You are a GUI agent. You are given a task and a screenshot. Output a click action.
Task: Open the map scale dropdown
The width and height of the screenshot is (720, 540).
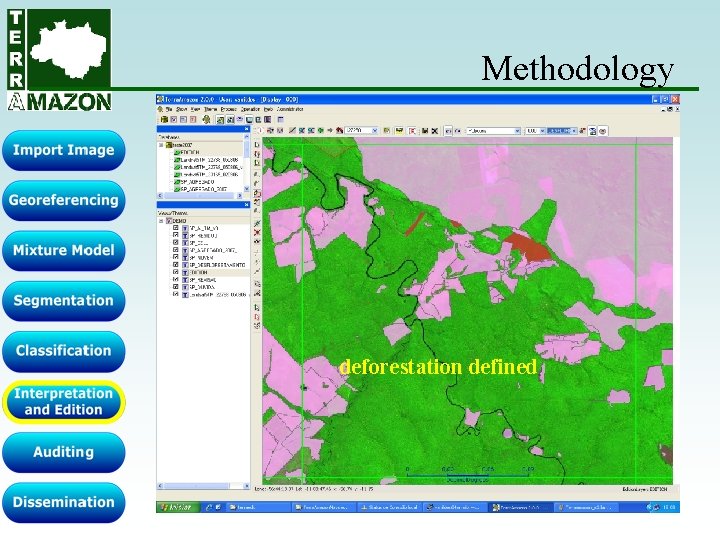[x=375, y=130]
